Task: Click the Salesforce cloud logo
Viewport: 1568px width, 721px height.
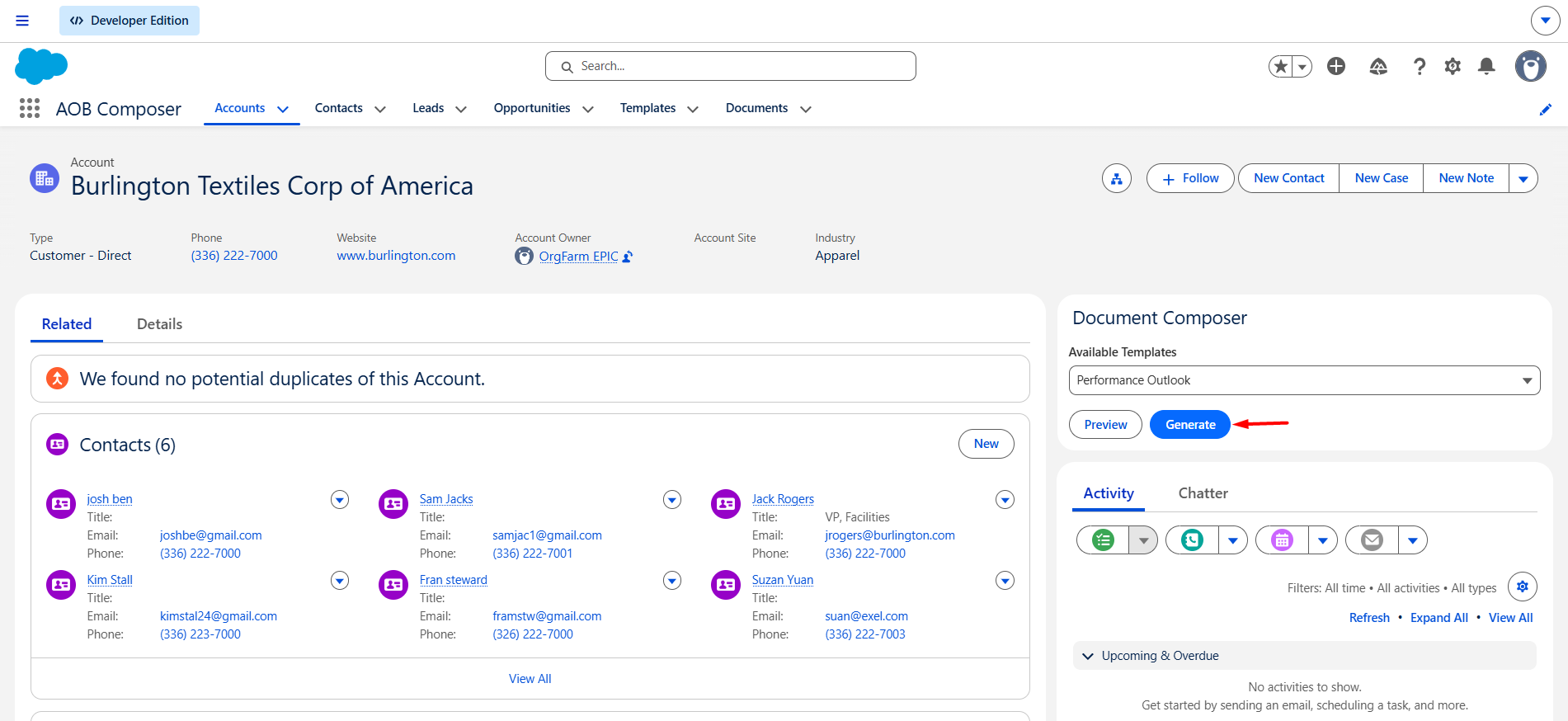Action: (x=41, y=66)
